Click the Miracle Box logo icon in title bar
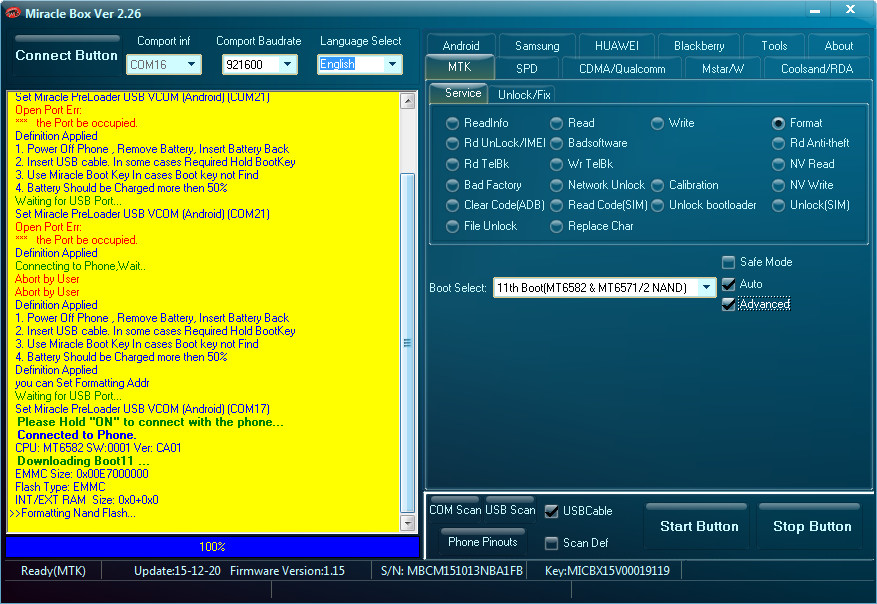The width and height of the screenshot is (877, 604). click(12, 12)
